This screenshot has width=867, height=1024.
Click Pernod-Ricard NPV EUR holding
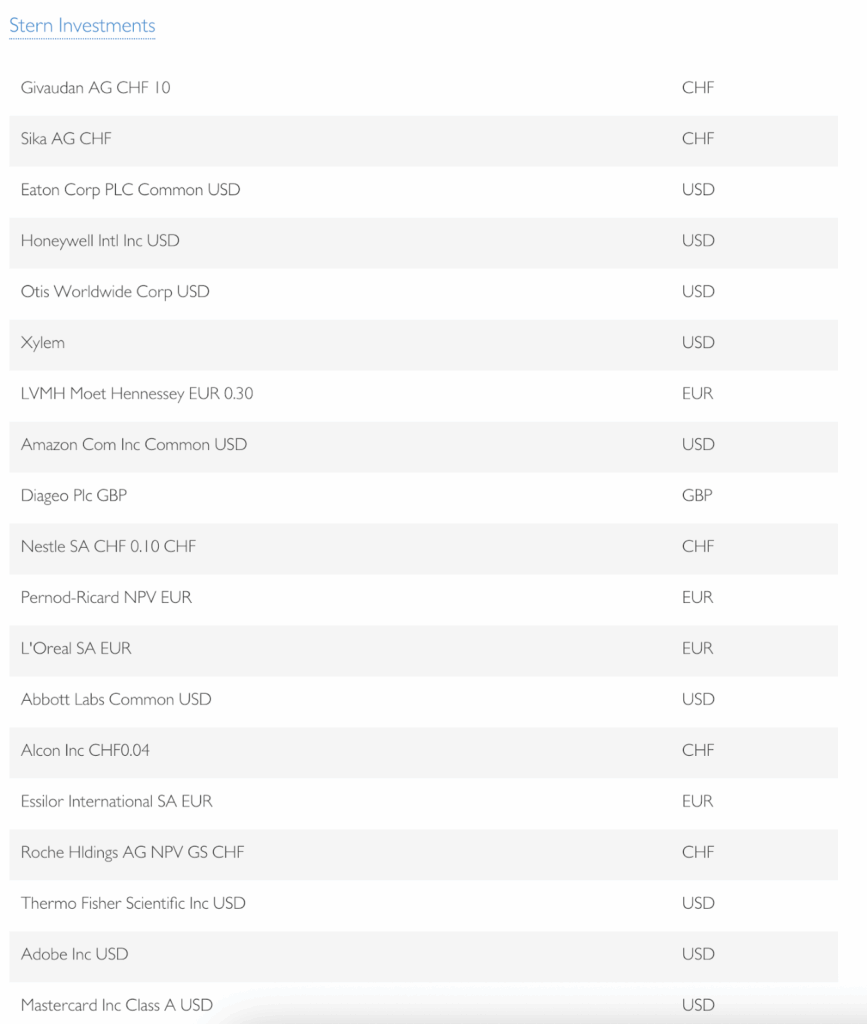(106, 598)
